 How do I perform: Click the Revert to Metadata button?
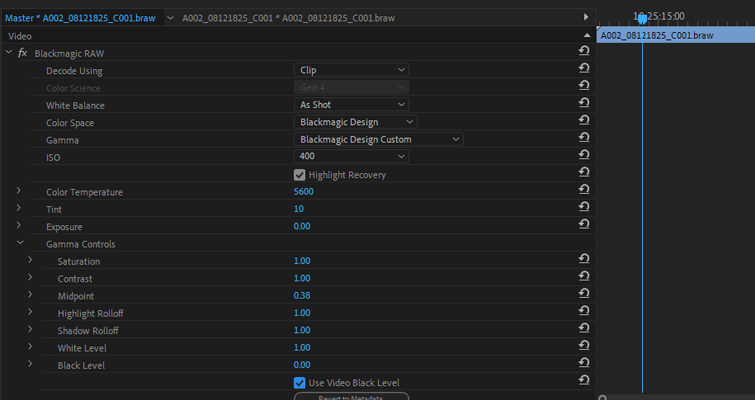[x=351, y=396]
